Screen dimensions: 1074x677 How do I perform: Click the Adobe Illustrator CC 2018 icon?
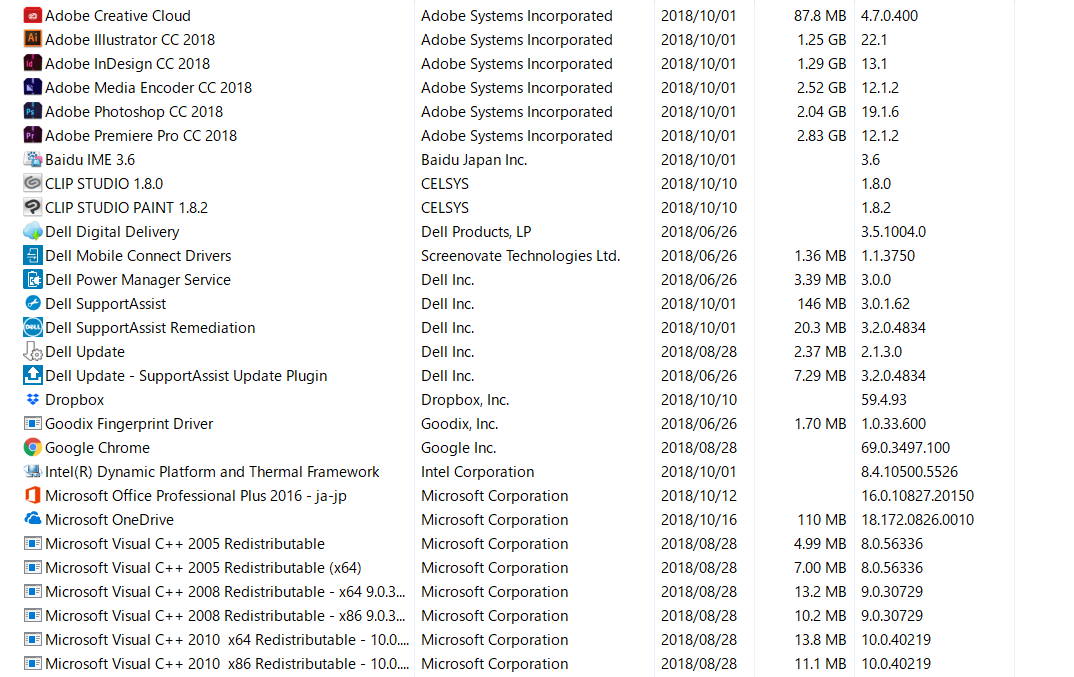point(32,40)
